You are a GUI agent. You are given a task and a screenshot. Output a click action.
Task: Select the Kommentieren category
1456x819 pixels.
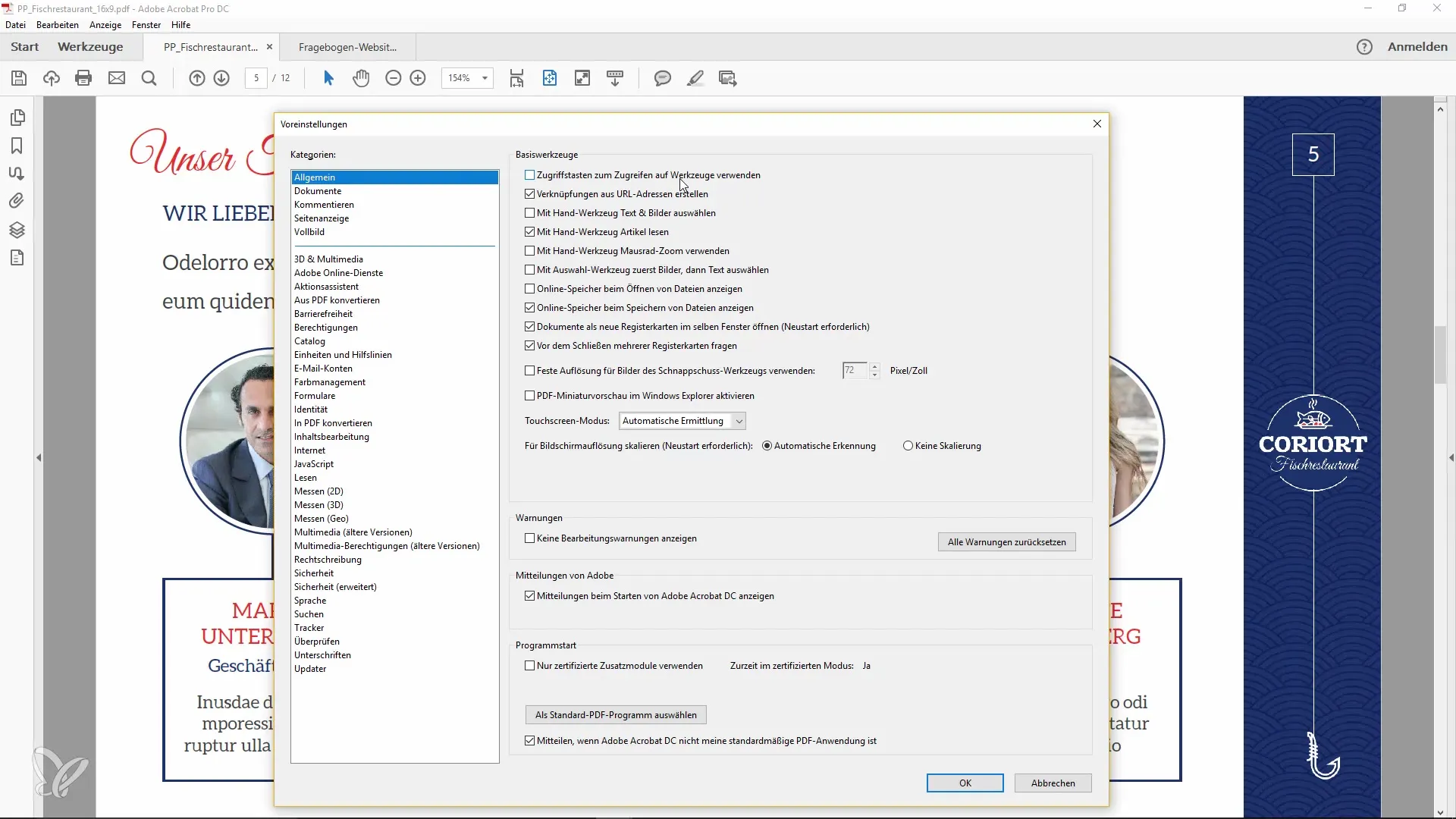pos(394,205)
